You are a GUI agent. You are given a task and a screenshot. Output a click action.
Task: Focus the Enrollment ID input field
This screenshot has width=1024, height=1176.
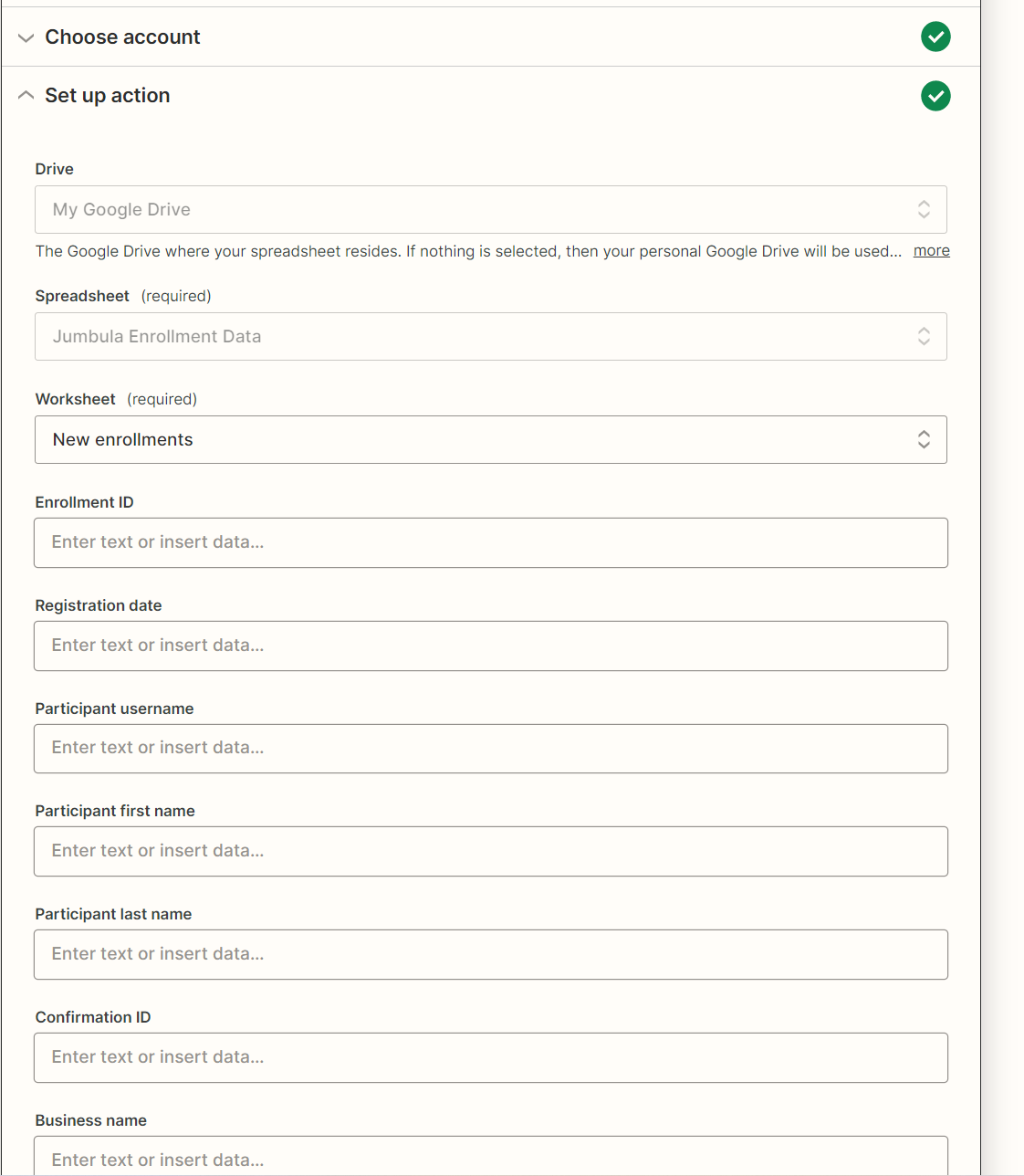tap(491, 543)
